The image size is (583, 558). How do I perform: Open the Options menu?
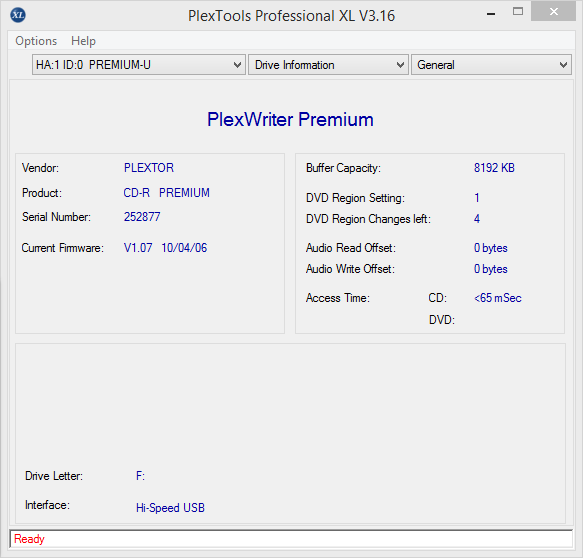tap(36, 41)
